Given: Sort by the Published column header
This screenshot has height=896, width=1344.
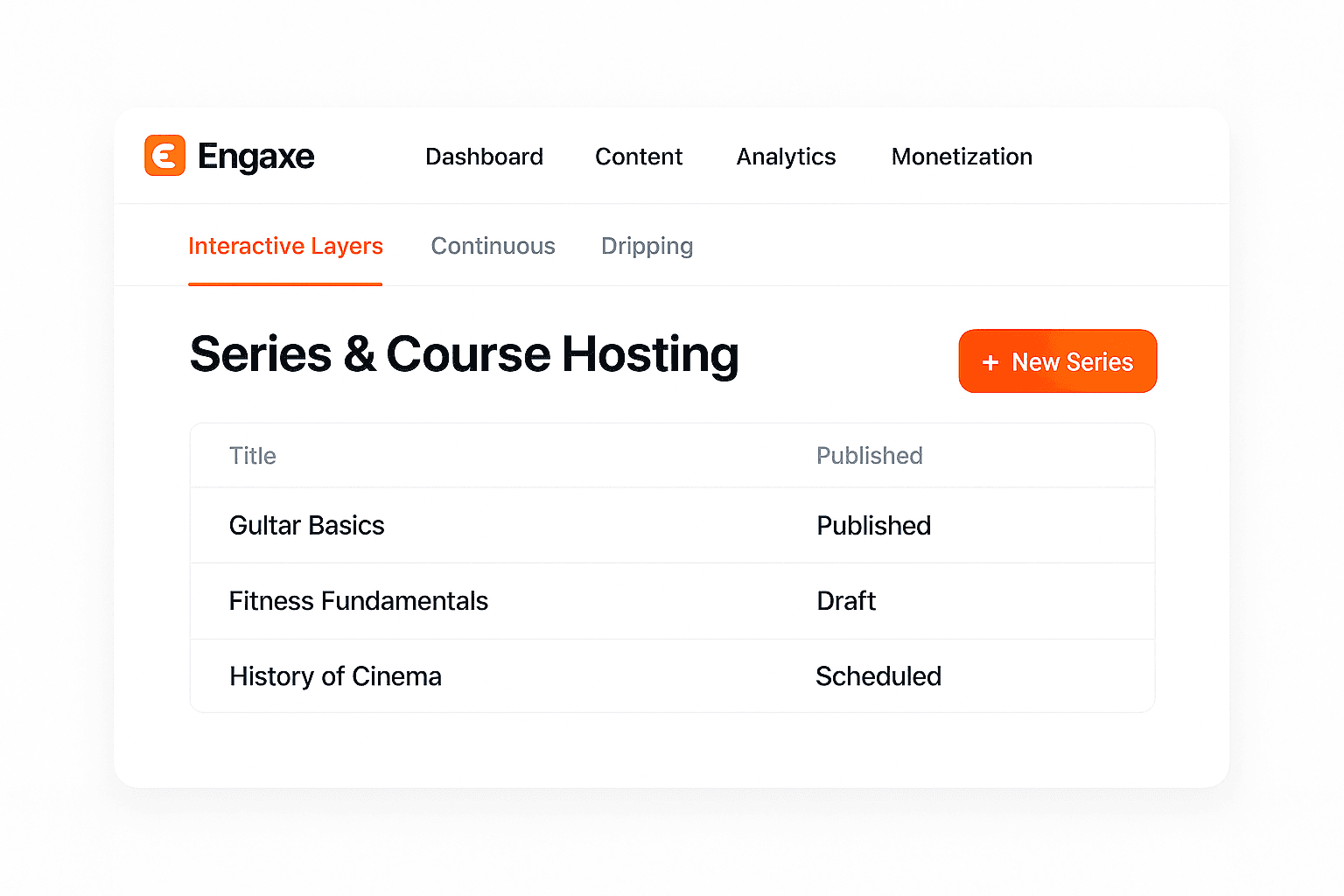Looking at the screenshot, I should (x=869, y=455).
